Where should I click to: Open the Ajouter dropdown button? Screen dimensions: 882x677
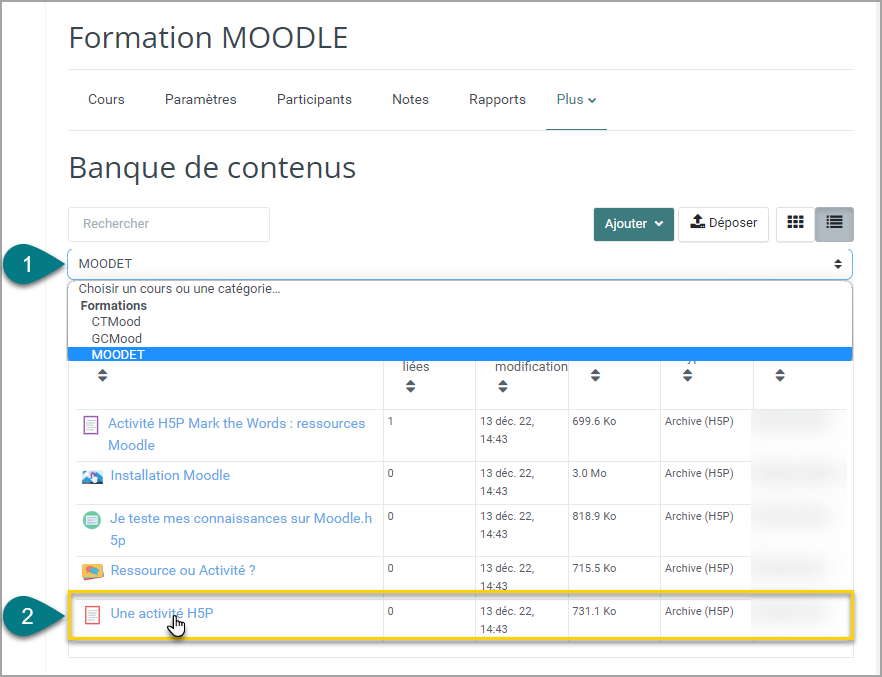click(633, 224)
